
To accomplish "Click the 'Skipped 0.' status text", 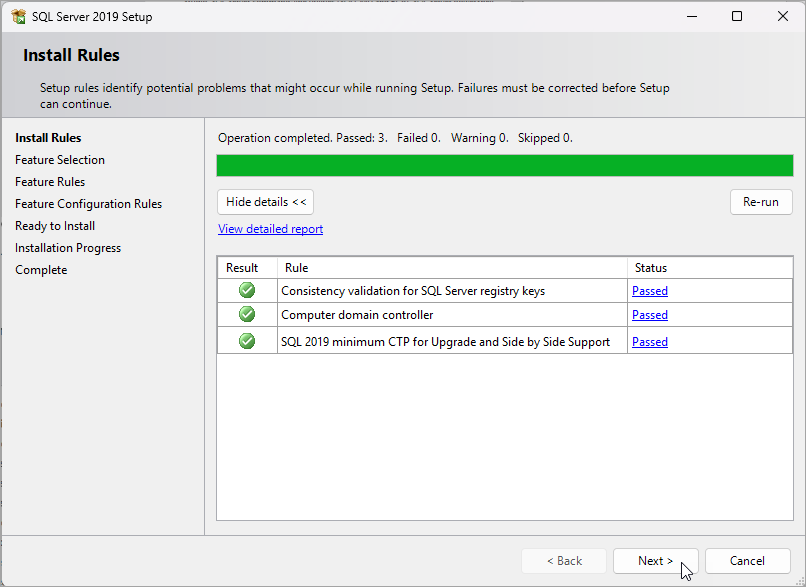I will click(545, 138).
